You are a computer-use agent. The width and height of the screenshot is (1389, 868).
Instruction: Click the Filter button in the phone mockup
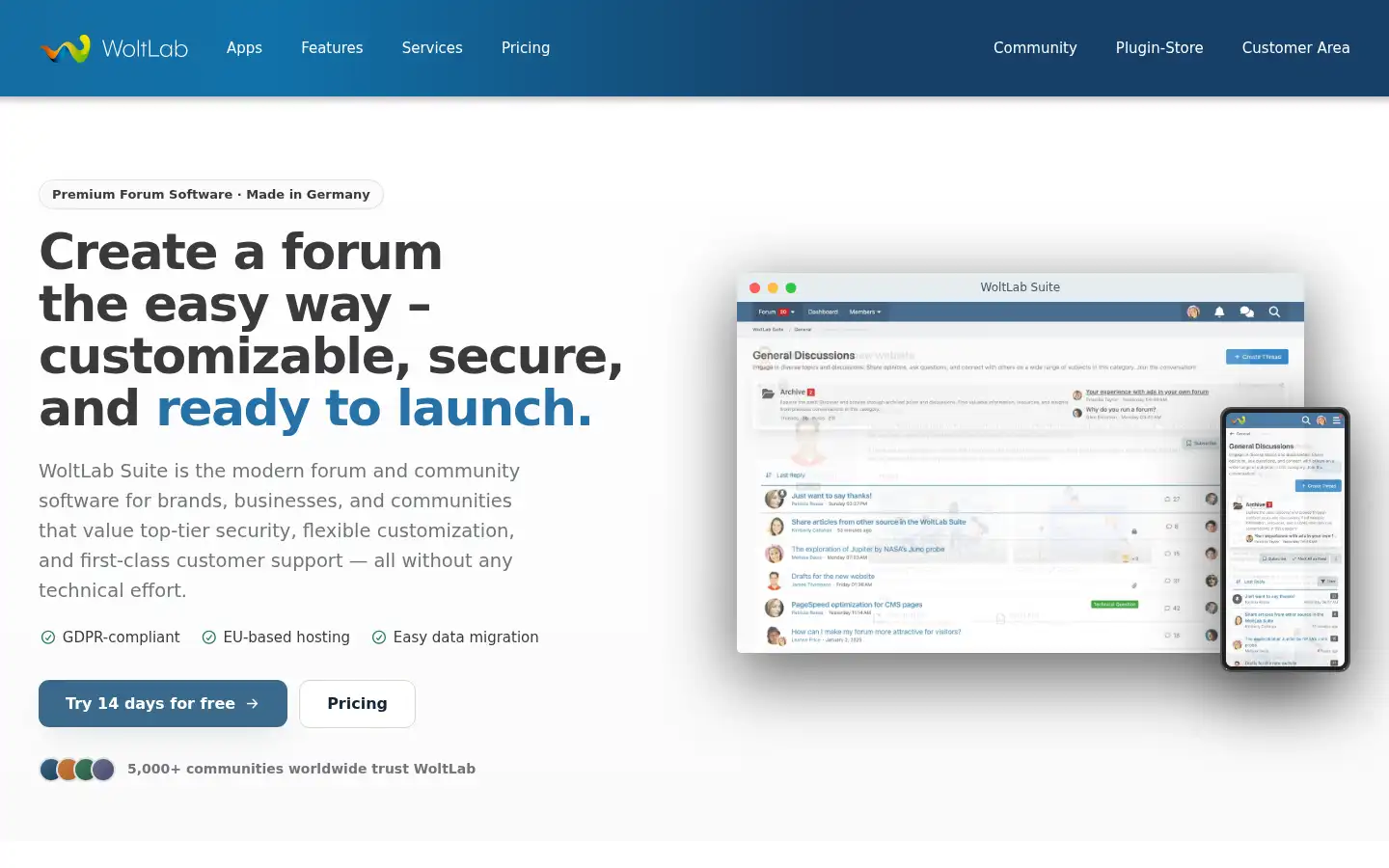(x=1328, y=582)
